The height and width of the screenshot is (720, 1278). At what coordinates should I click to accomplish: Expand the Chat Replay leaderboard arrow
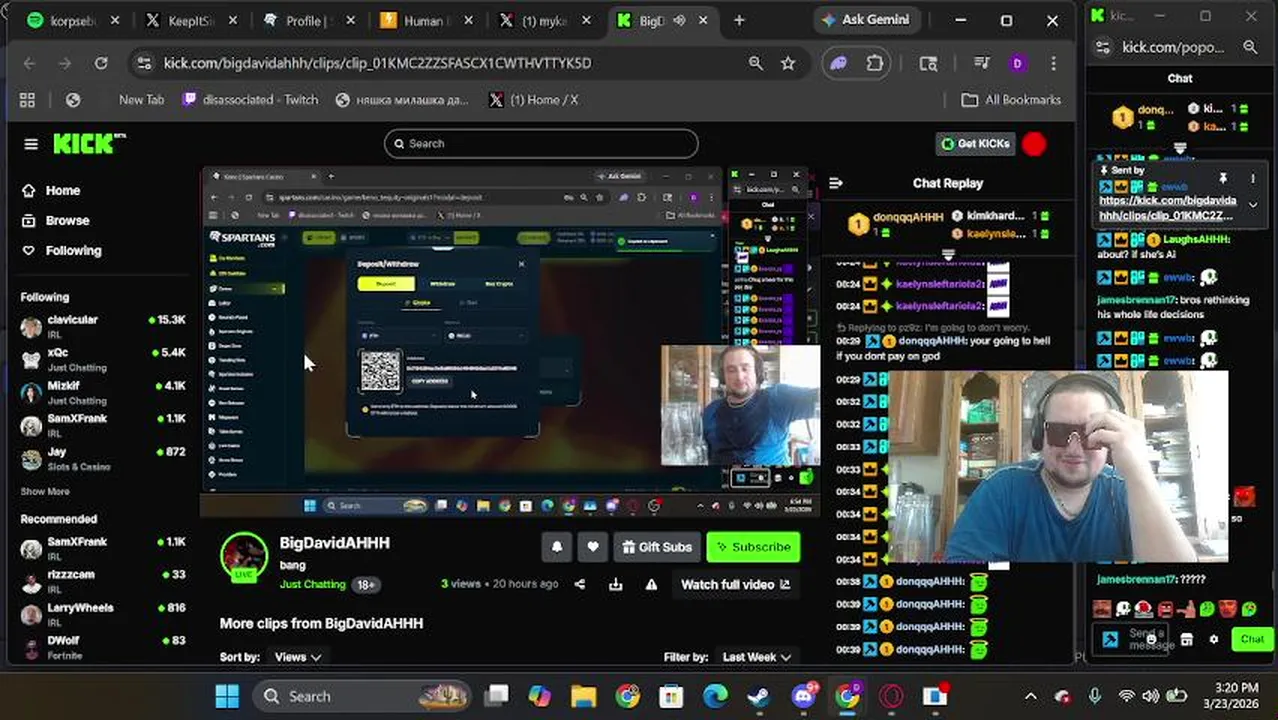948,254
